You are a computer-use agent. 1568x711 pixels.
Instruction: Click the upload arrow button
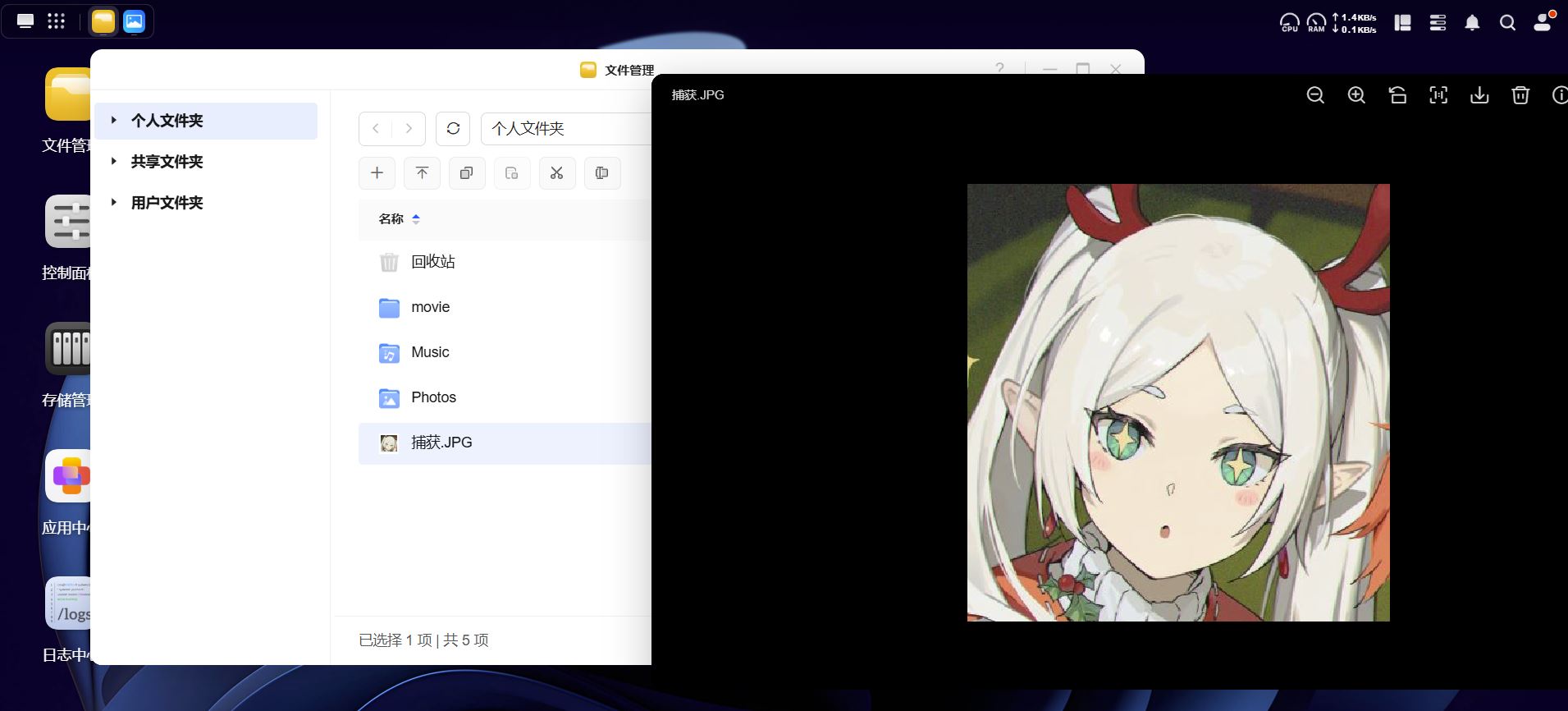[422, 172]
